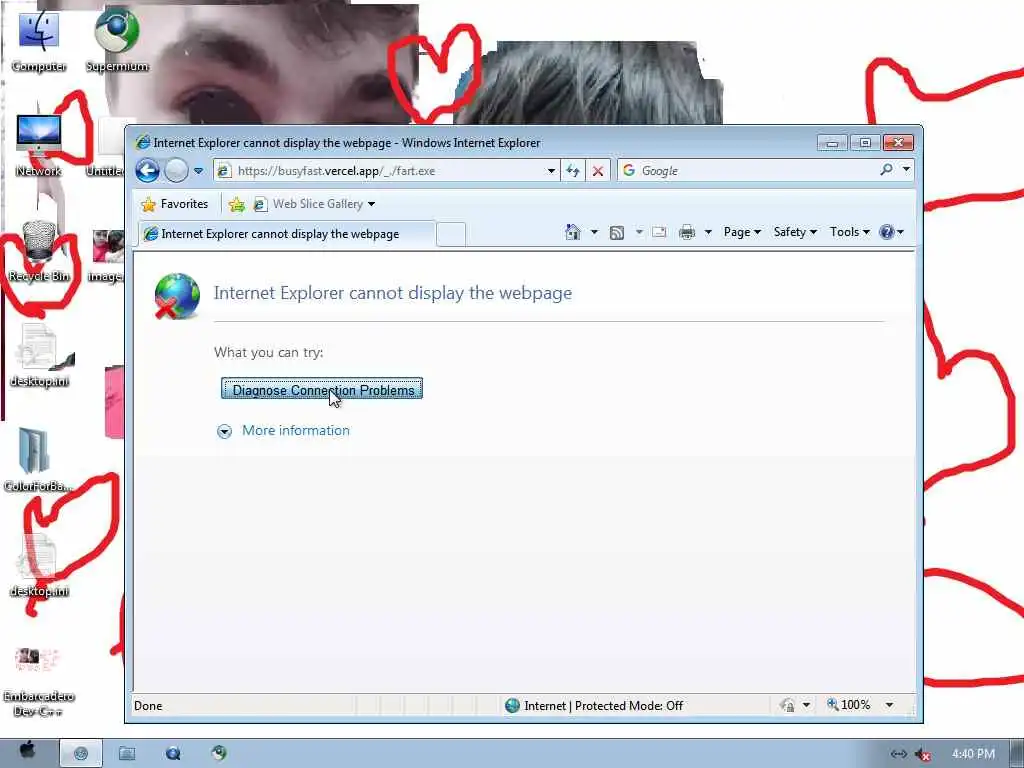Open the Apple-logo Start button

tap(27, 752)
